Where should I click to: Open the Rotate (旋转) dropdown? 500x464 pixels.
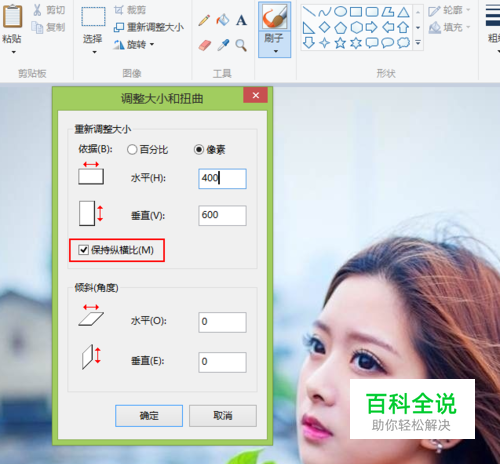click(134, 44)
